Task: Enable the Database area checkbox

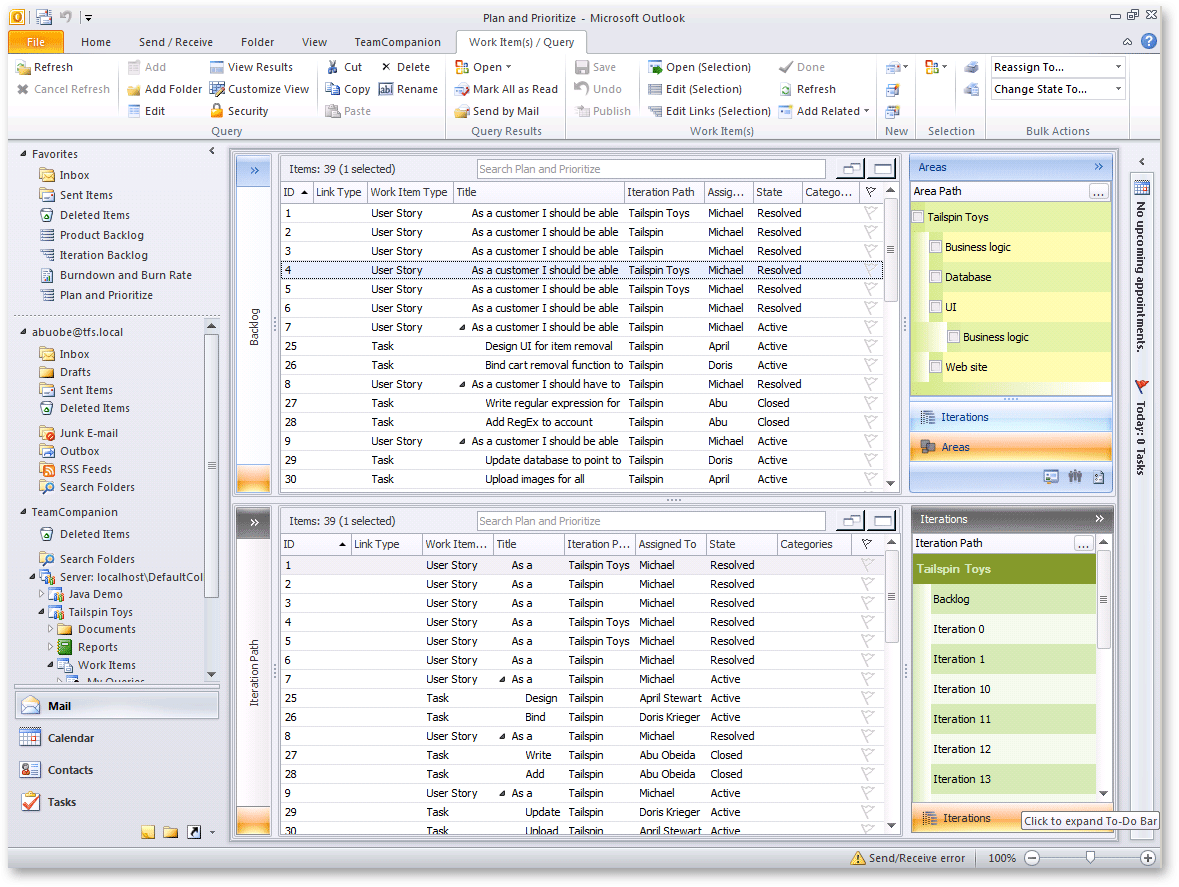Action: (936, 277)
